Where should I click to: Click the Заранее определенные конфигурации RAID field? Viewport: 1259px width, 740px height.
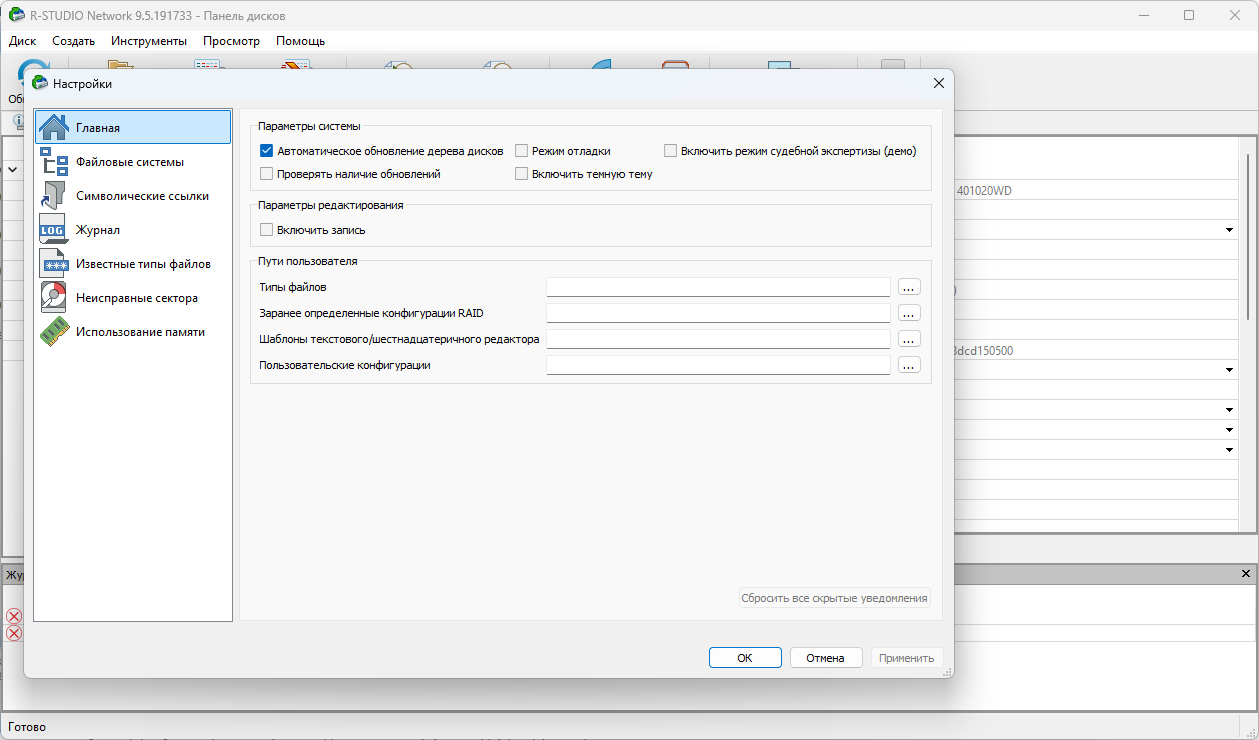(718, 314)
